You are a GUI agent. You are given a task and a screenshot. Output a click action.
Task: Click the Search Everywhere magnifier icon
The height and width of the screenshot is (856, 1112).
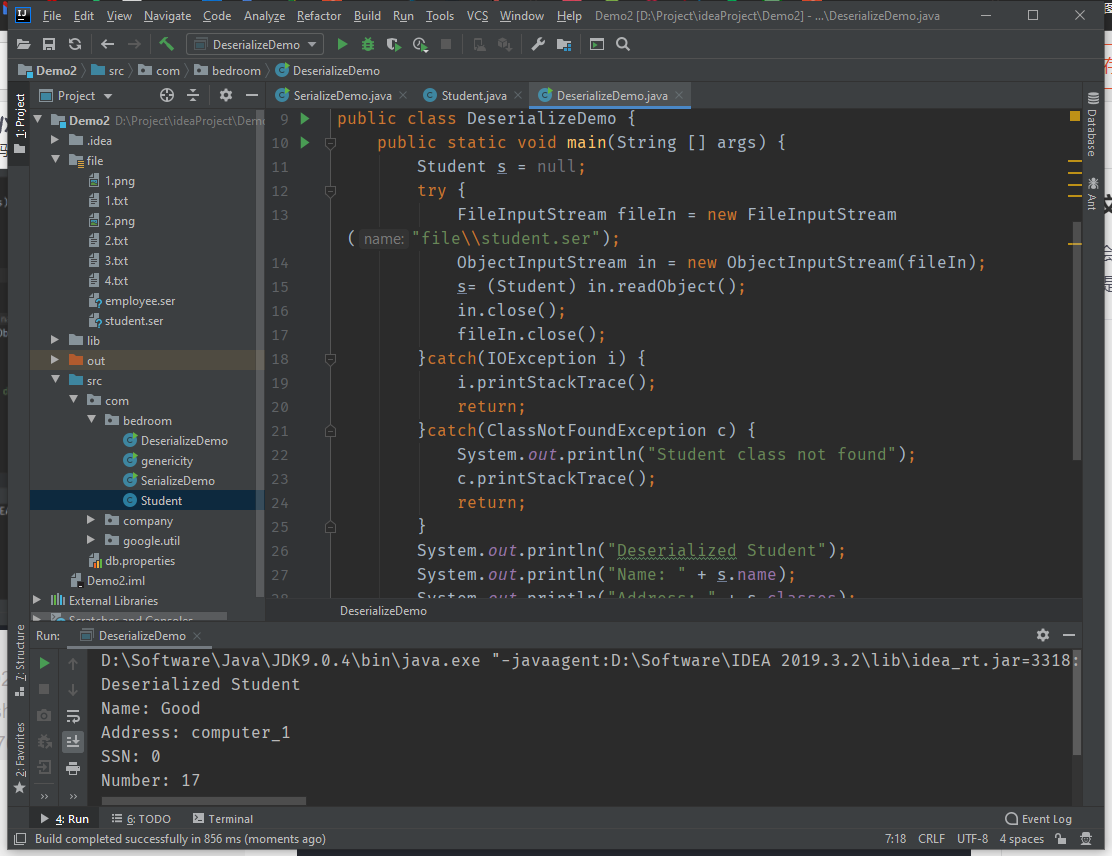[623, 45]
